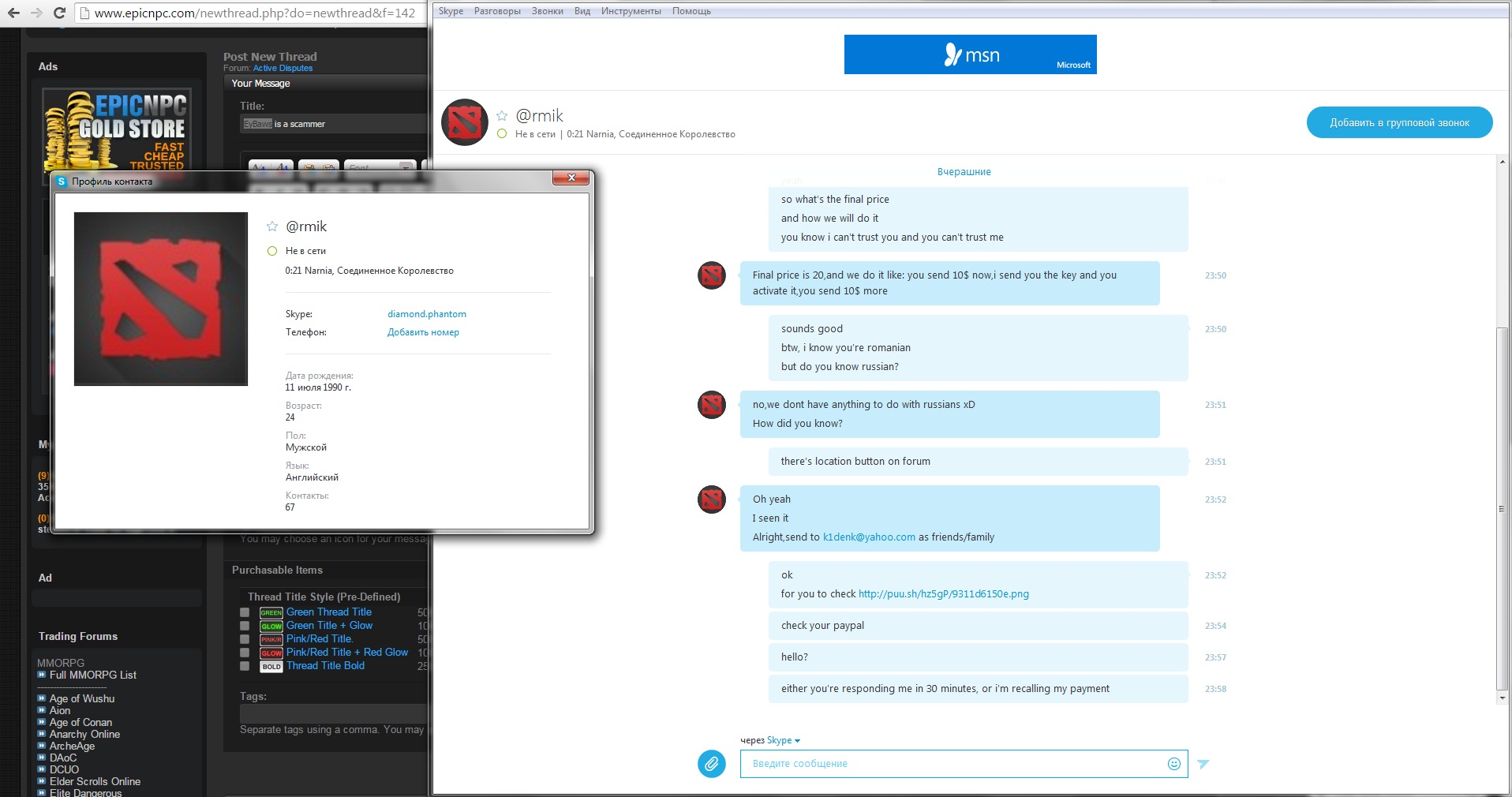Viewport: 1512px width, 797px height.
Task: Enable the Pink/Red Title option checkbox
Action: tap(245, 639)
